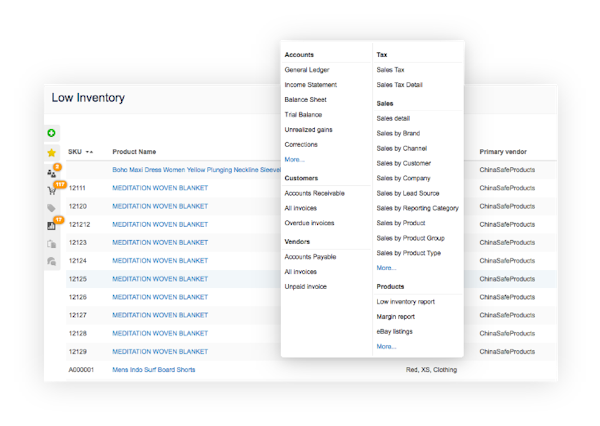Open Accounts Receivable report
Image resolution: width=600 pixels, height=426 pixels.
pos(314,193)
